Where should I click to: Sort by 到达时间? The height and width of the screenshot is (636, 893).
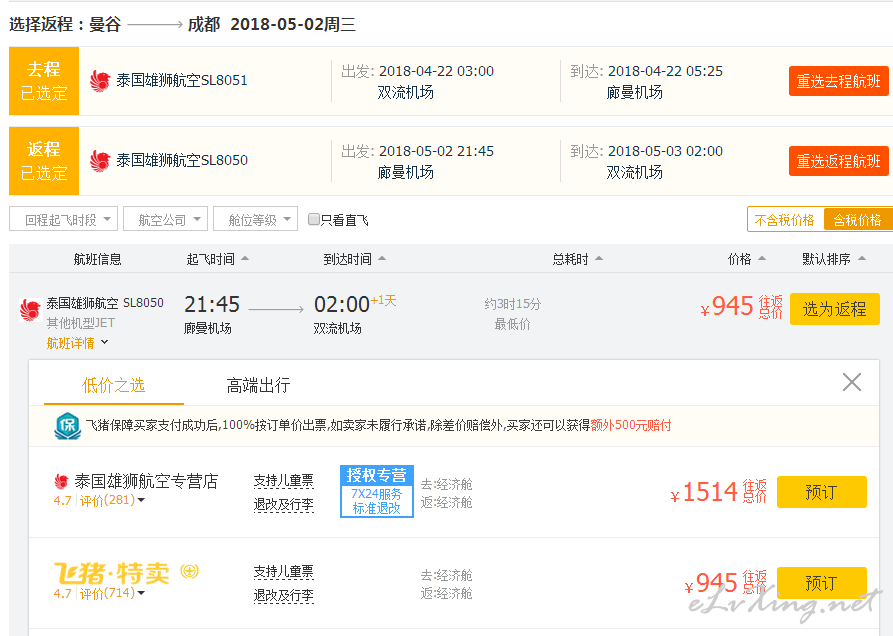(x=354, y=259)
